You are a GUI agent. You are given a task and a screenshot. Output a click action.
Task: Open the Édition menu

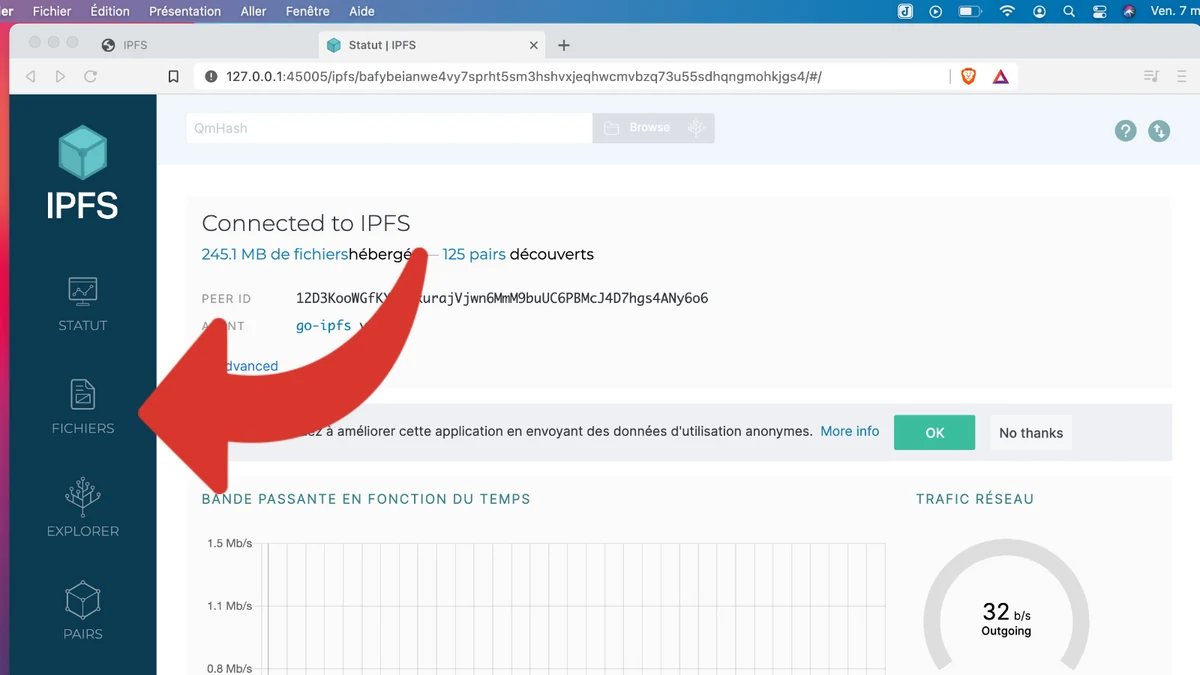(x=110, y=11)
